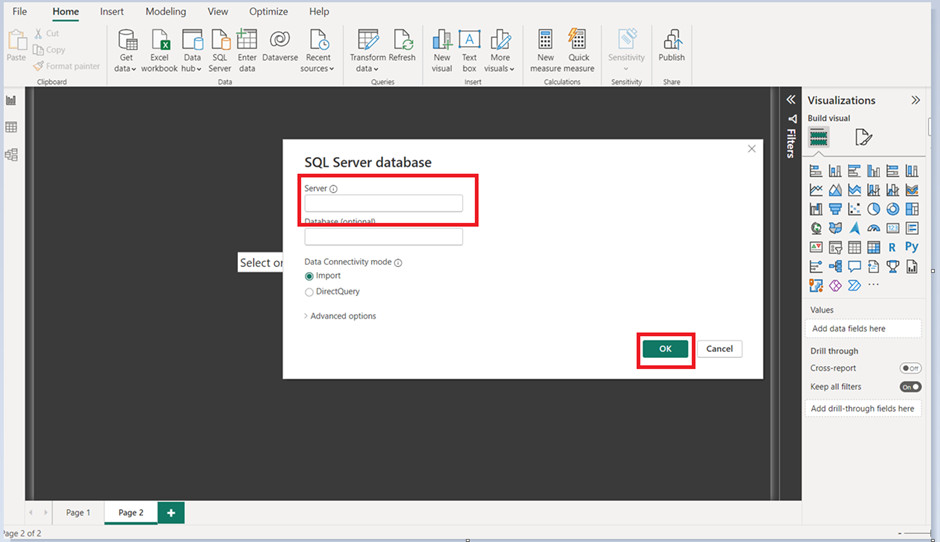Click the Server input field

coord(383,204)
